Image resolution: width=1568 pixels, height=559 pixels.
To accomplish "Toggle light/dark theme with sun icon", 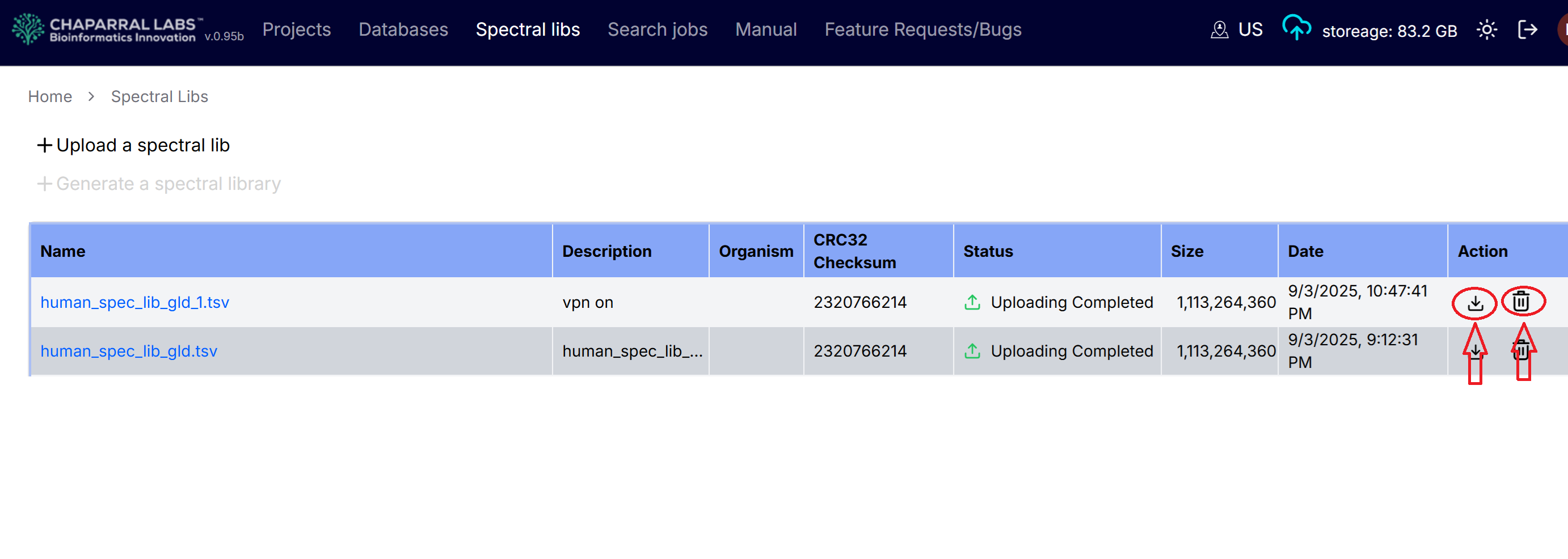I will pos(1486,29).
